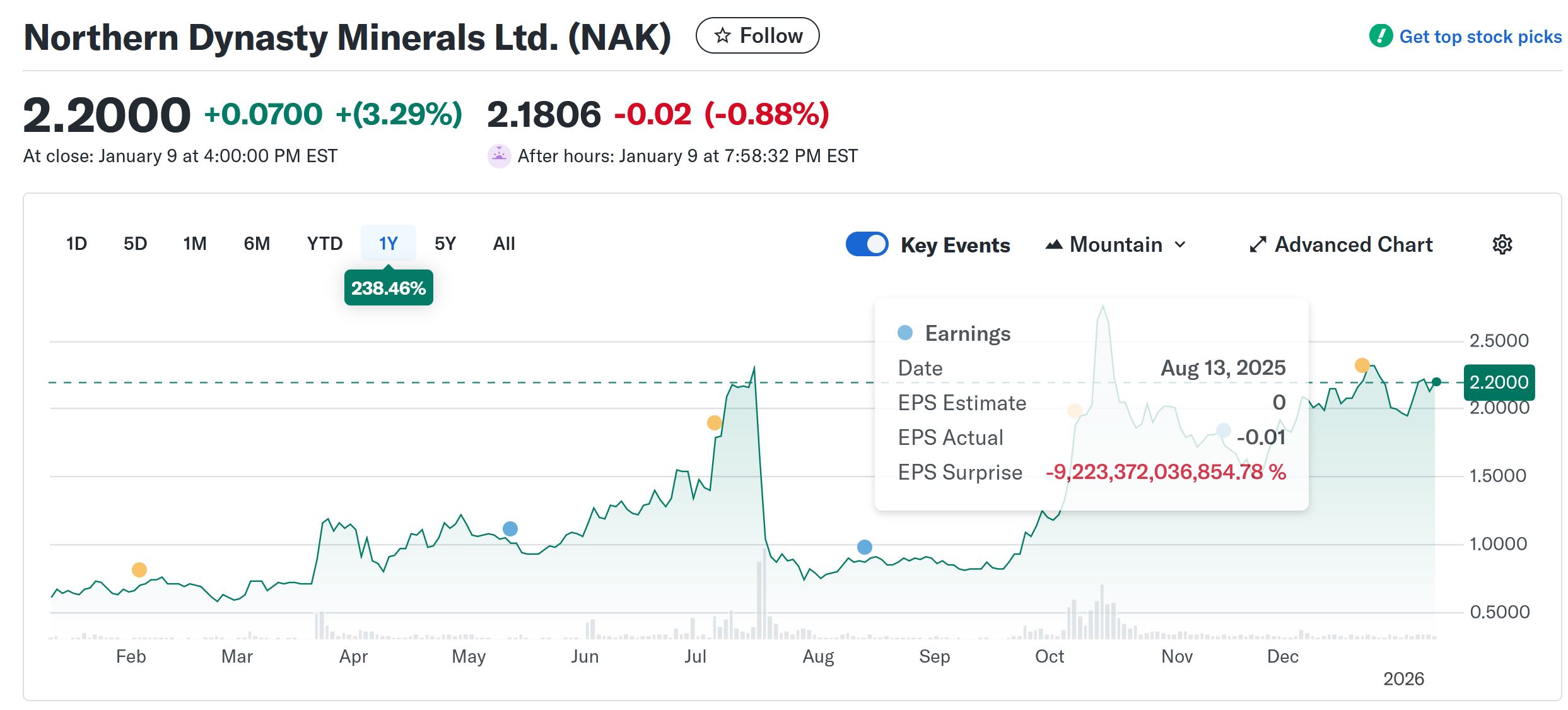Switch to the 5Y time range

(445, 244)
